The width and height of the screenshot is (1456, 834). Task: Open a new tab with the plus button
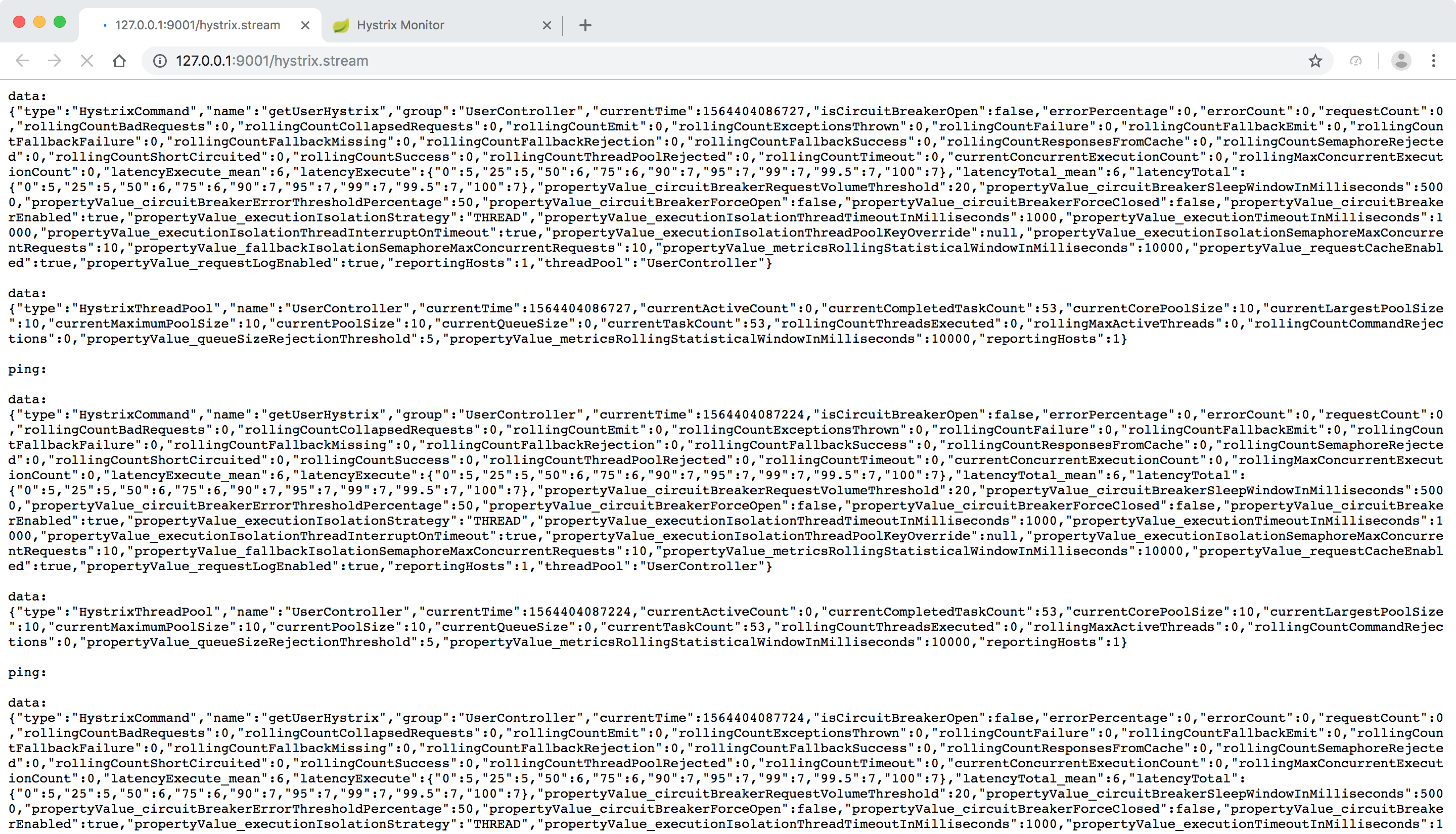tap(585, 25)
